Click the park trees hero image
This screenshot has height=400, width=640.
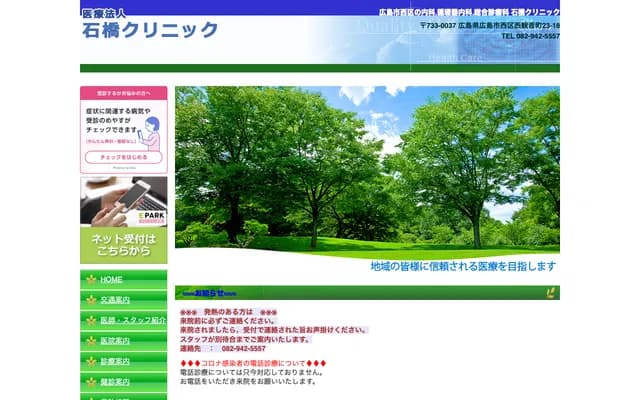pyautogui.click(x=367, y=170)
